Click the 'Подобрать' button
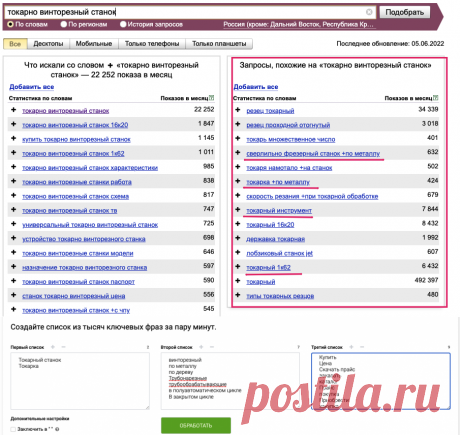The width and height of the screenshot is (460, 435). 405,12
